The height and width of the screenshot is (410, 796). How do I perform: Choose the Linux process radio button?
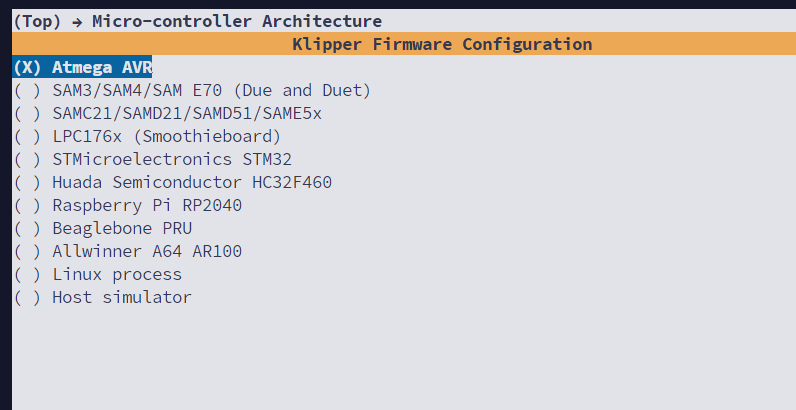coord(27,274)
